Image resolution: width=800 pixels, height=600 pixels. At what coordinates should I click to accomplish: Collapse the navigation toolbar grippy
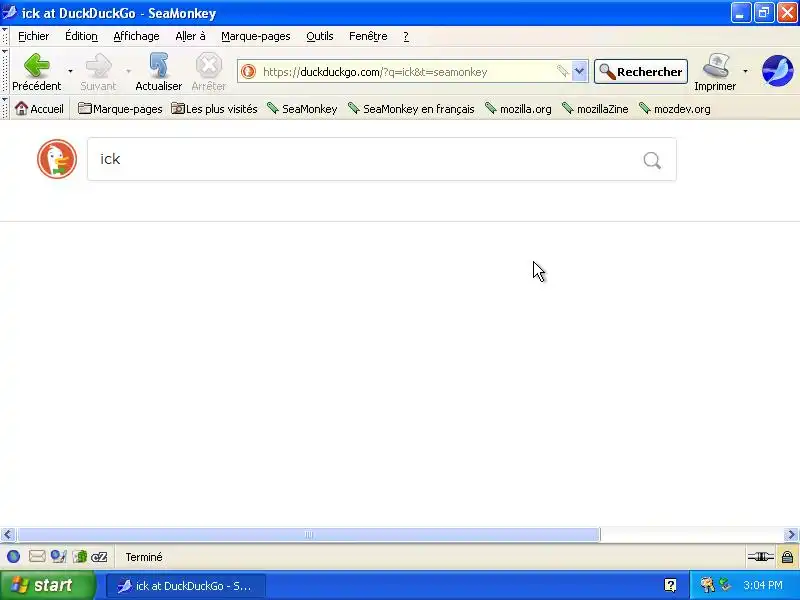[x=5, y=71]
